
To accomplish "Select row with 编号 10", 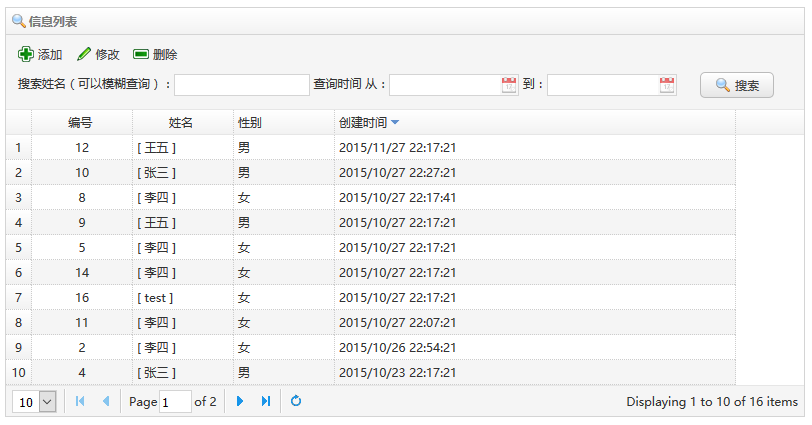I will pyautogui.click(x=371, y=172).
